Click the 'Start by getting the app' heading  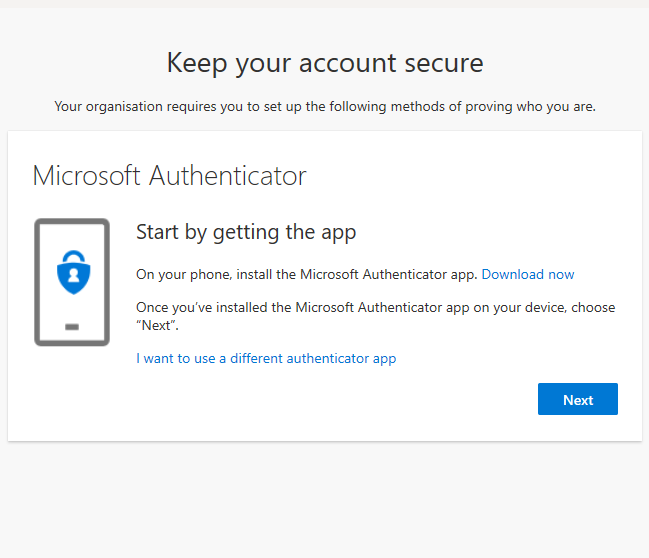tap(246, 232)
